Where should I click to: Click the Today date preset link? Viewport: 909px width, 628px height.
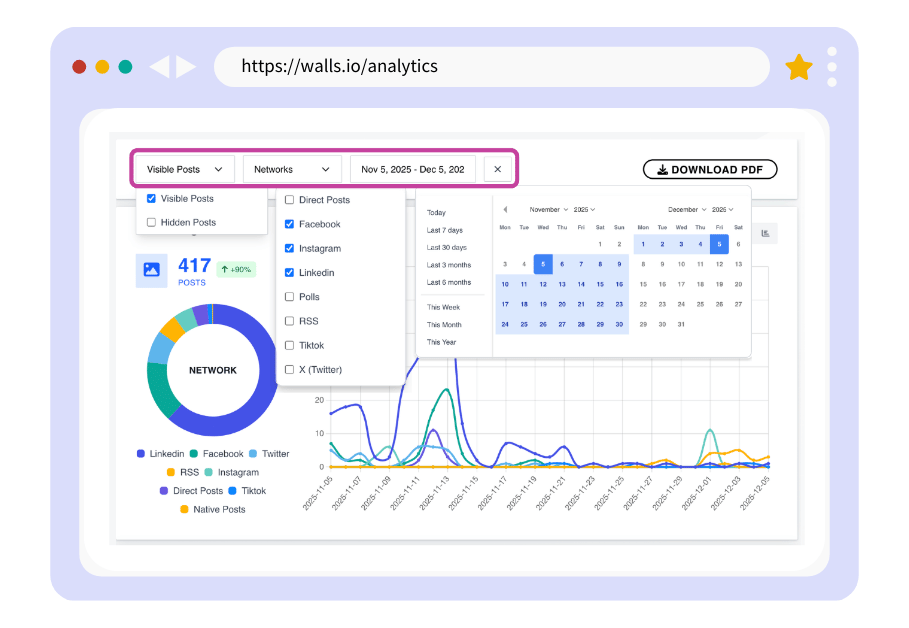pyautogui.click(x=435, y=213)
